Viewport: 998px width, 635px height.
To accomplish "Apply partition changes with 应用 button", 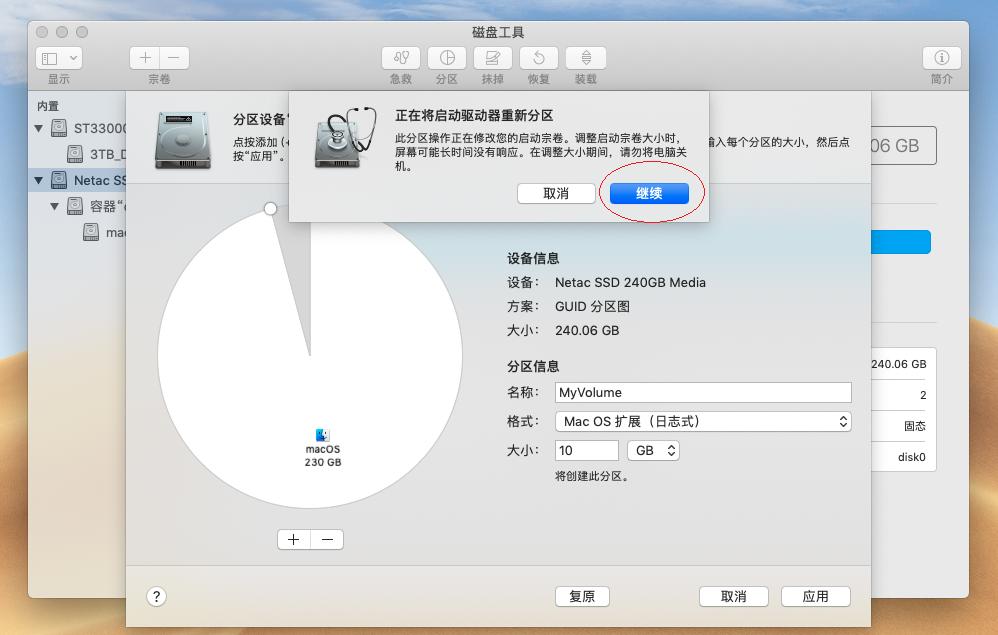I will point(815,596).
